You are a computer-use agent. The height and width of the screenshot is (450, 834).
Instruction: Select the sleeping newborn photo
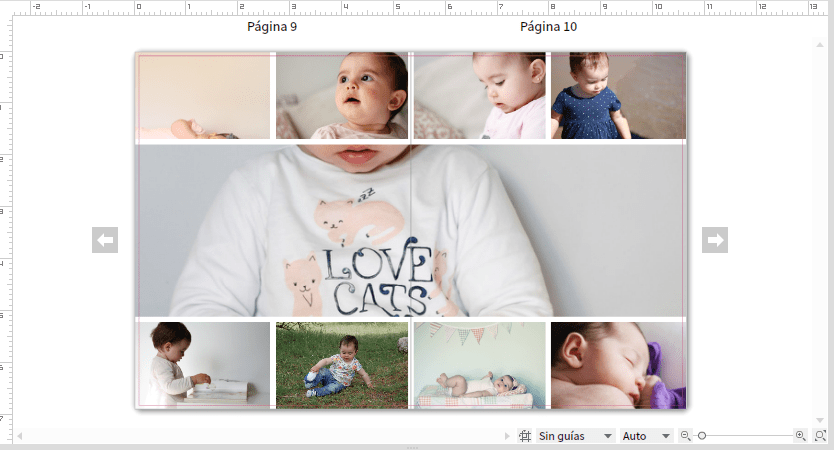tap(619, 365)
